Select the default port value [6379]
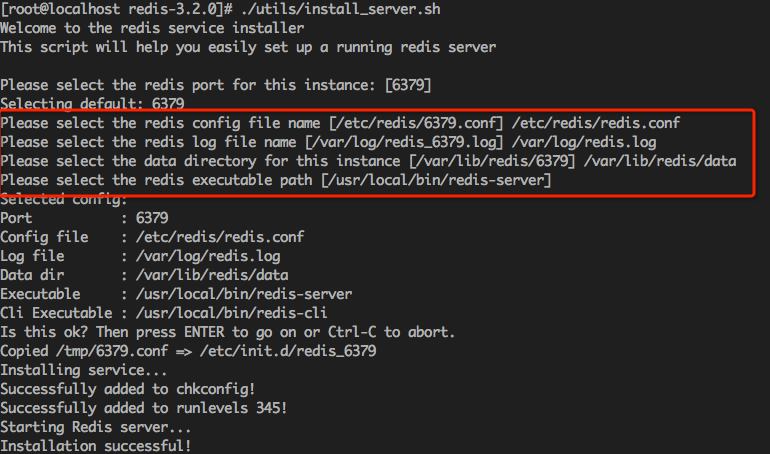The height and width of the screenshot is (454, 770). (409, 85)
